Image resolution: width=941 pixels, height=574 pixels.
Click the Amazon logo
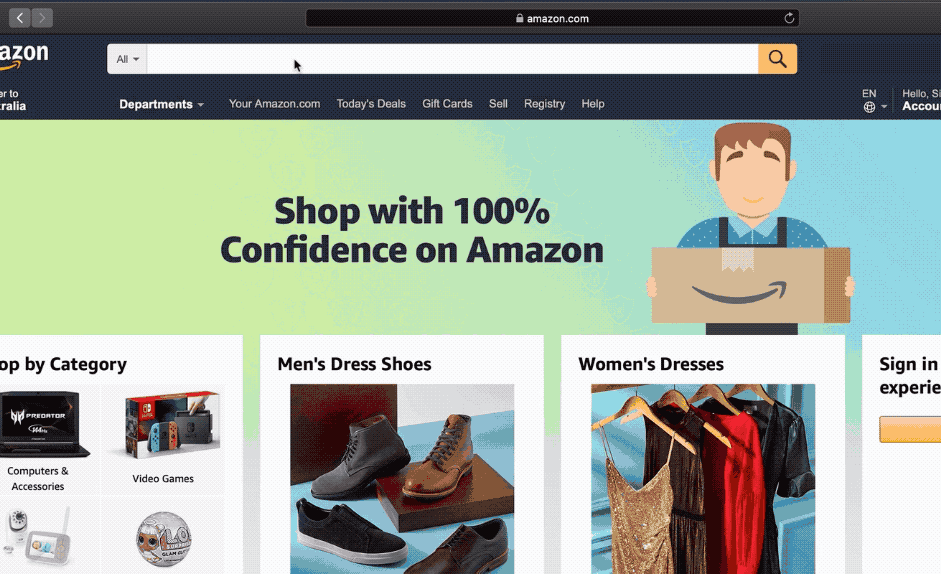point(24,57)
